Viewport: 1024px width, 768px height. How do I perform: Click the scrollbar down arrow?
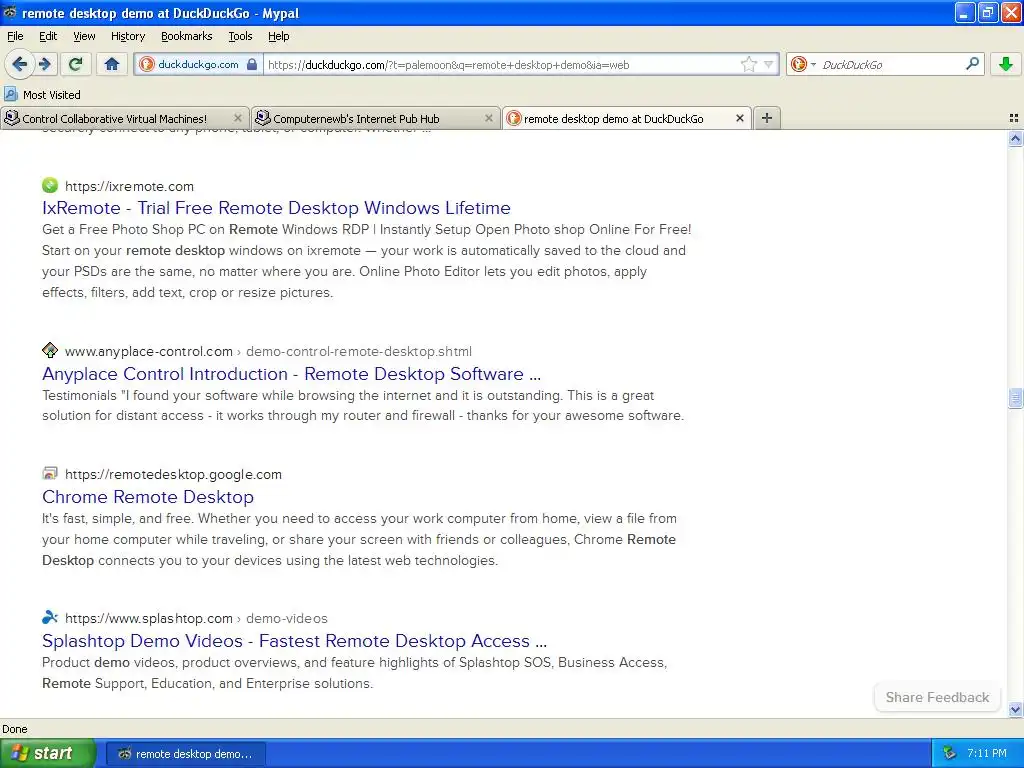[x=1015, y=709]
